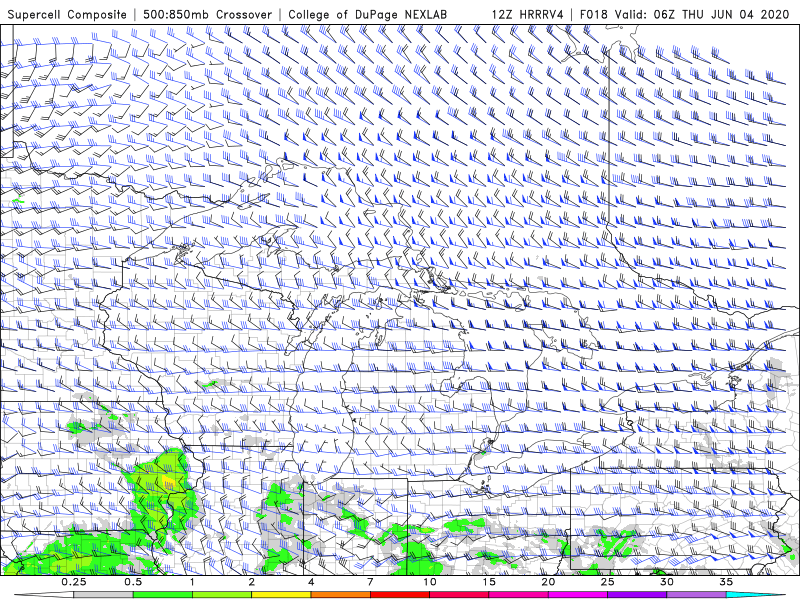
Task: Click the dark purple color bar segment
Action: click(x=637, y=595)
